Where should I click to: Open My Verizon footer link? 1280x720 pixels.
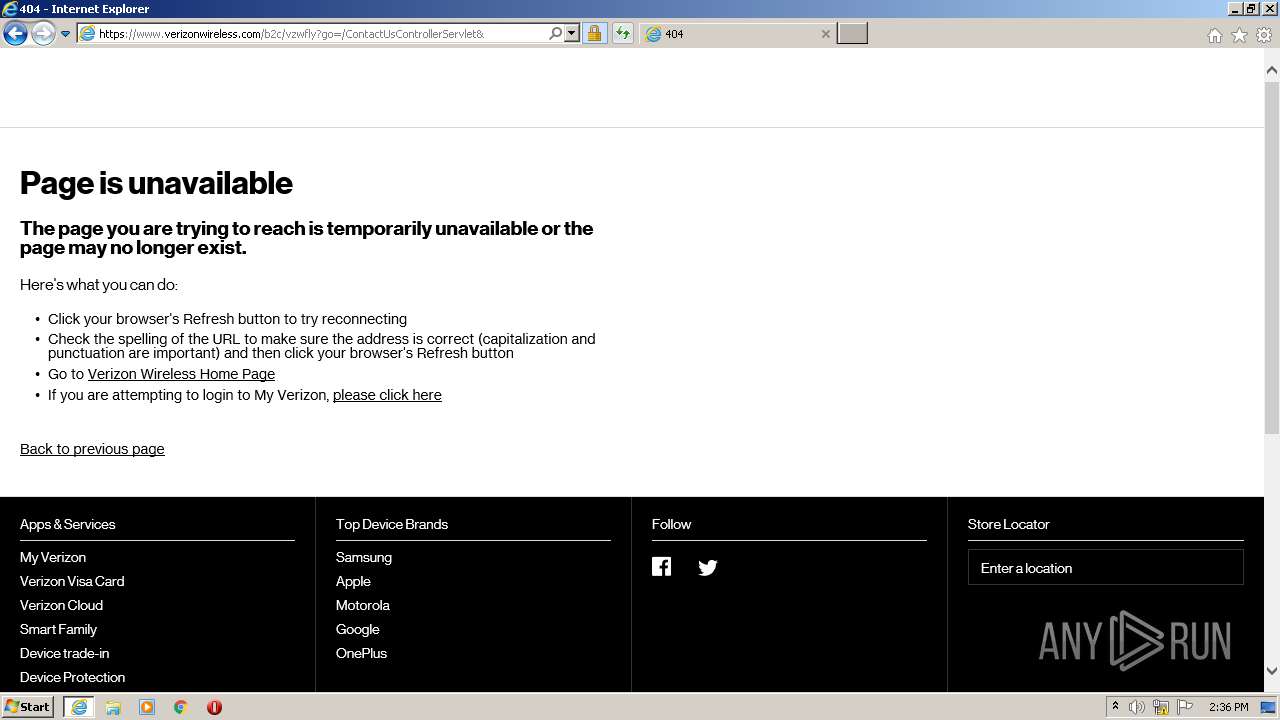click(x=53, y=557)
